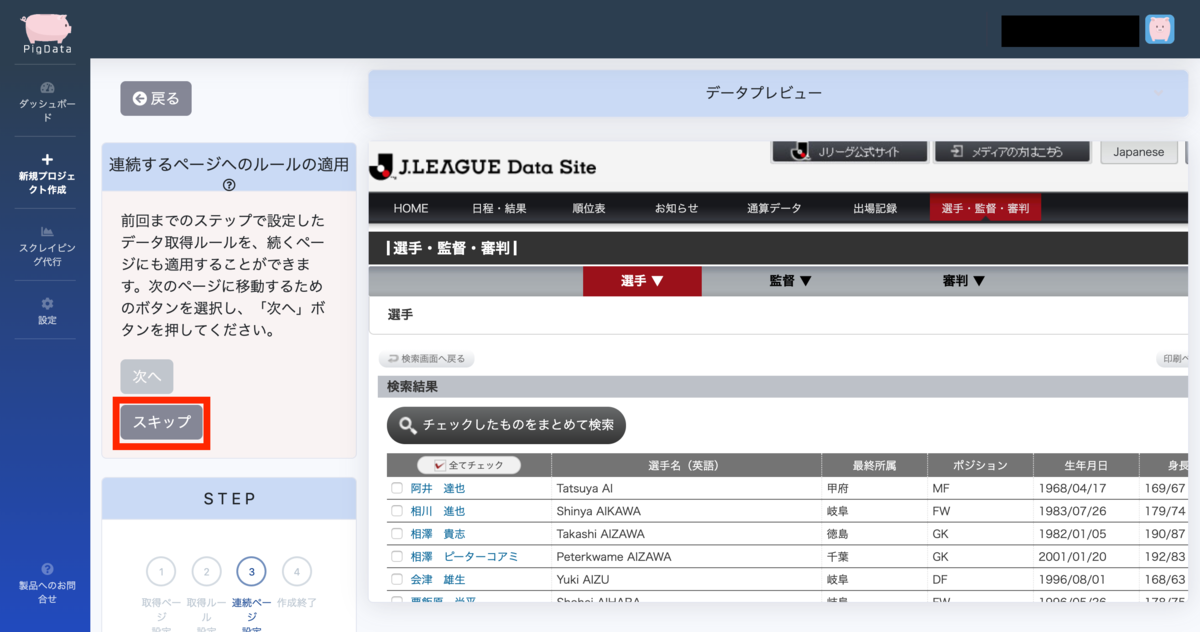Check the box for 相川 進也

[x=397, y=511]
